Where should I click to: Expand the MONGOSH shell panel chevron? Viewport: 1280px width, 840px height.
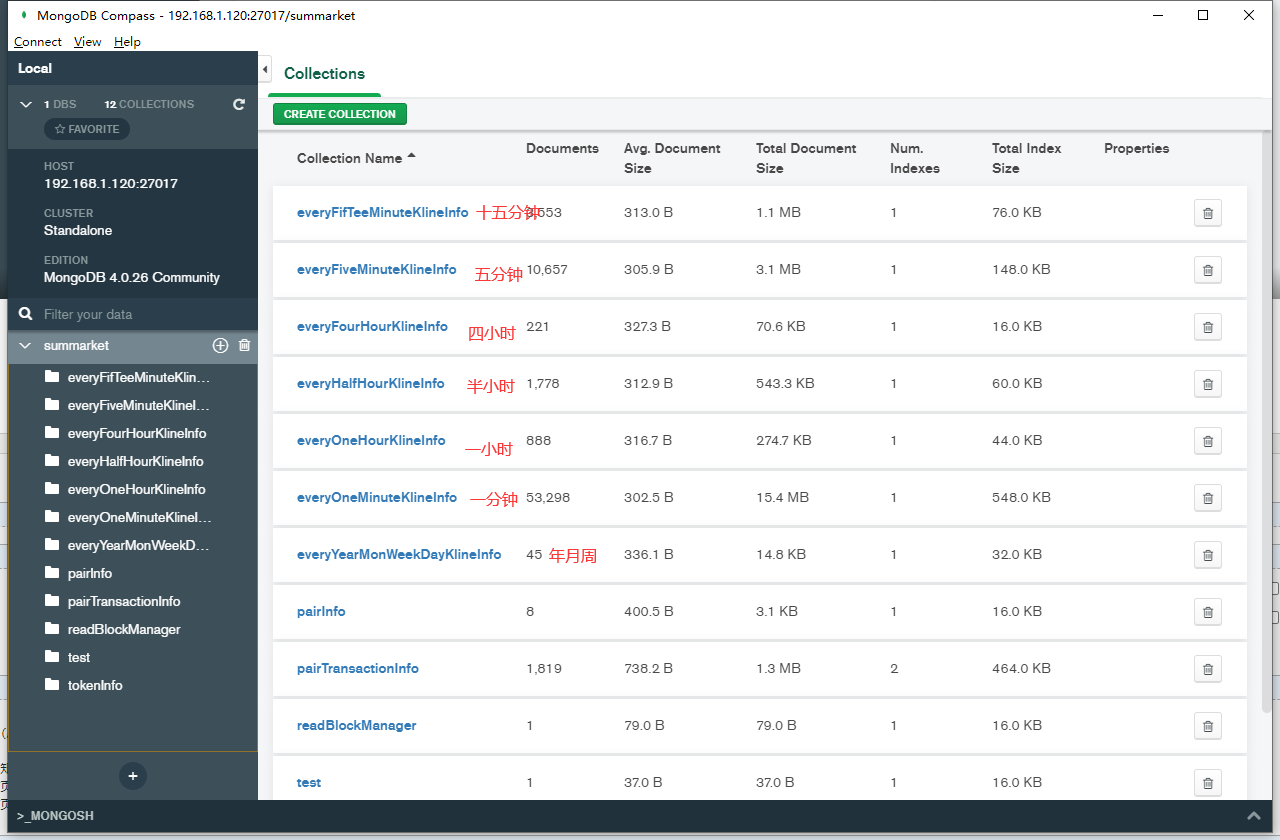coord(1254,816)
